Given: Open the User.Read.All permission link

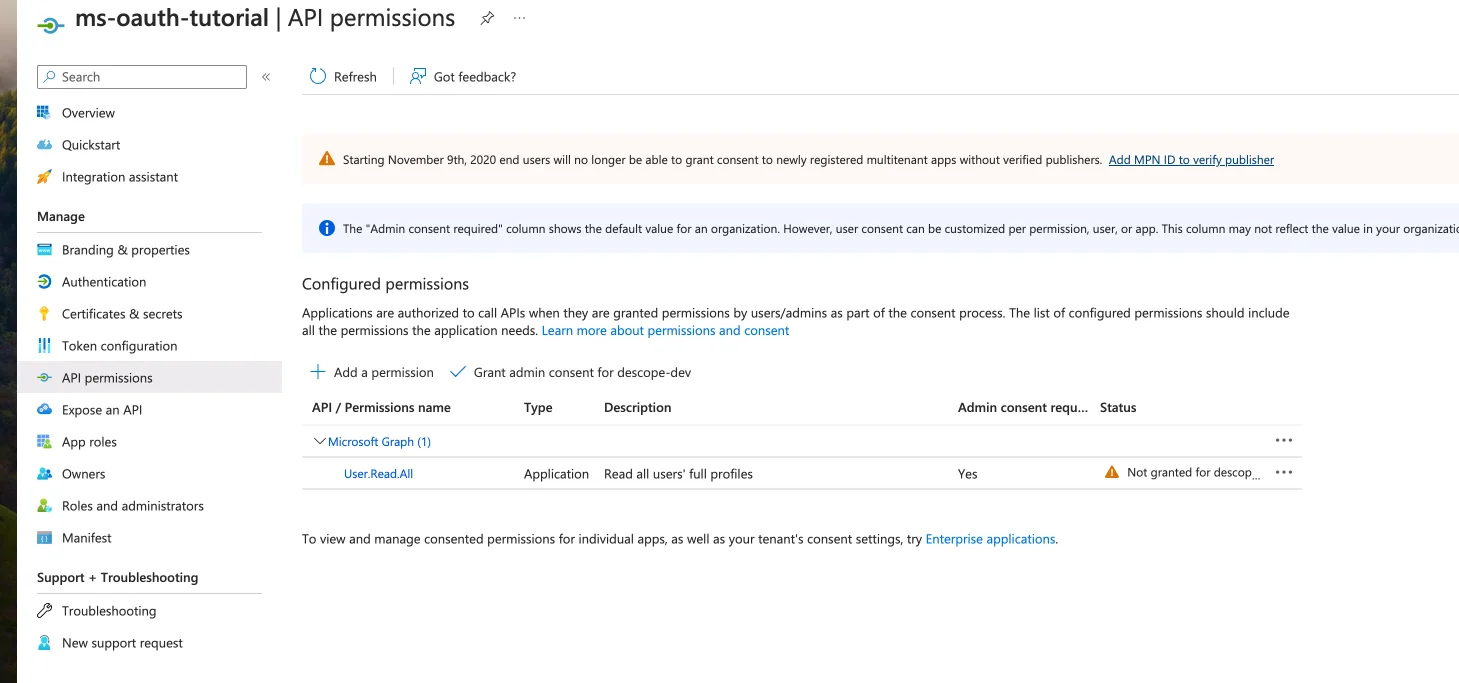Looking at the screenshot, I should 378,474.
